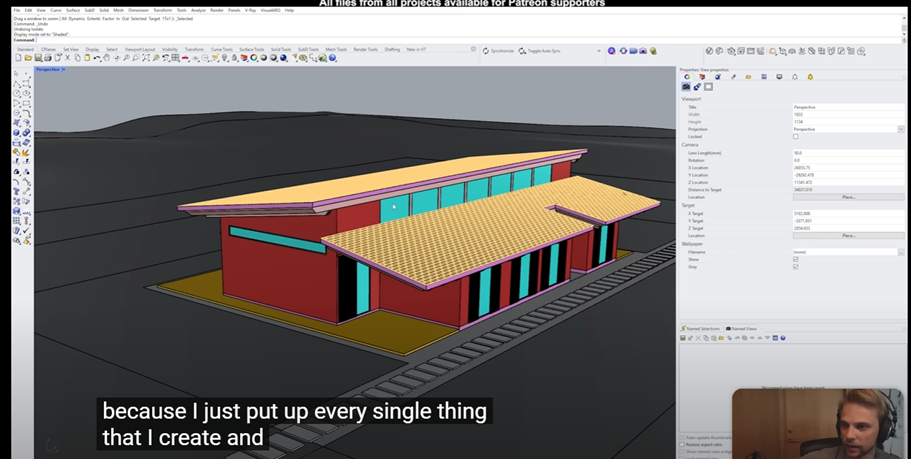
Task: Click the Place button for Camera Location
Action: pos(848,198)
